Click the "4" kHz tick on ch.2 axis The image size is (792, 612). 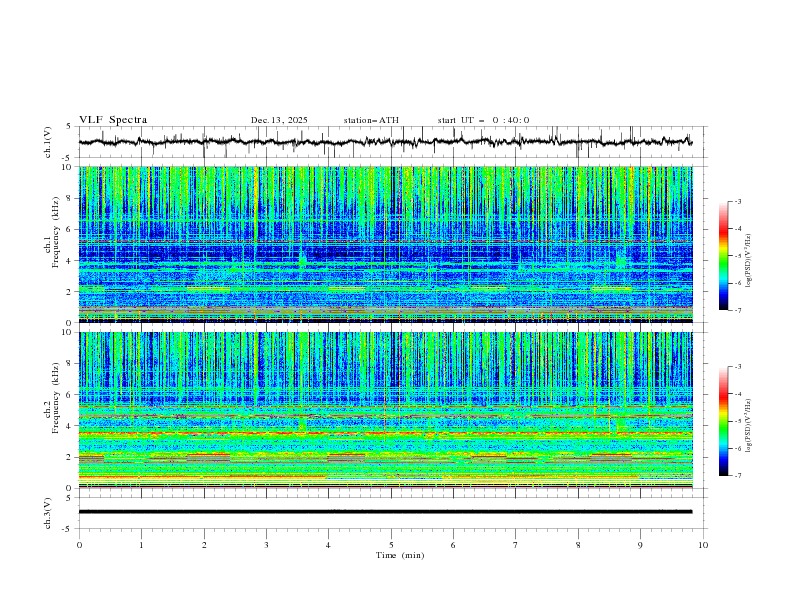[71, 426]
